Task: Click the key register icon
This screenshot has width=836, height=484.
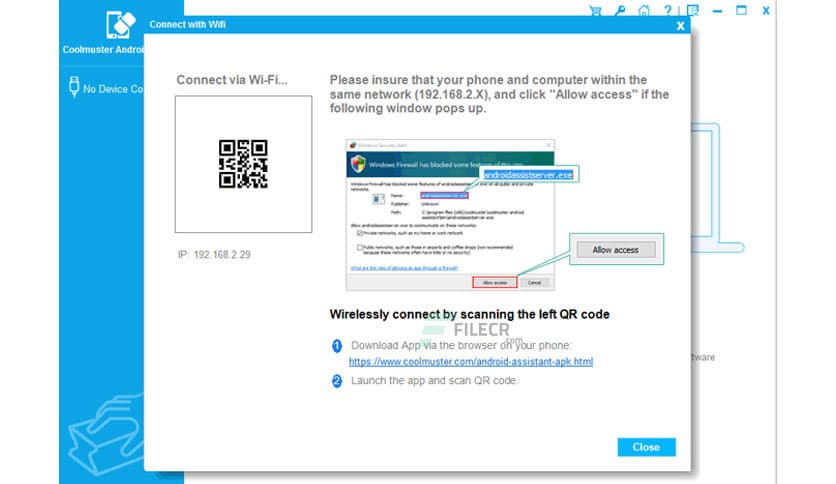Action: tap(620, 11)
